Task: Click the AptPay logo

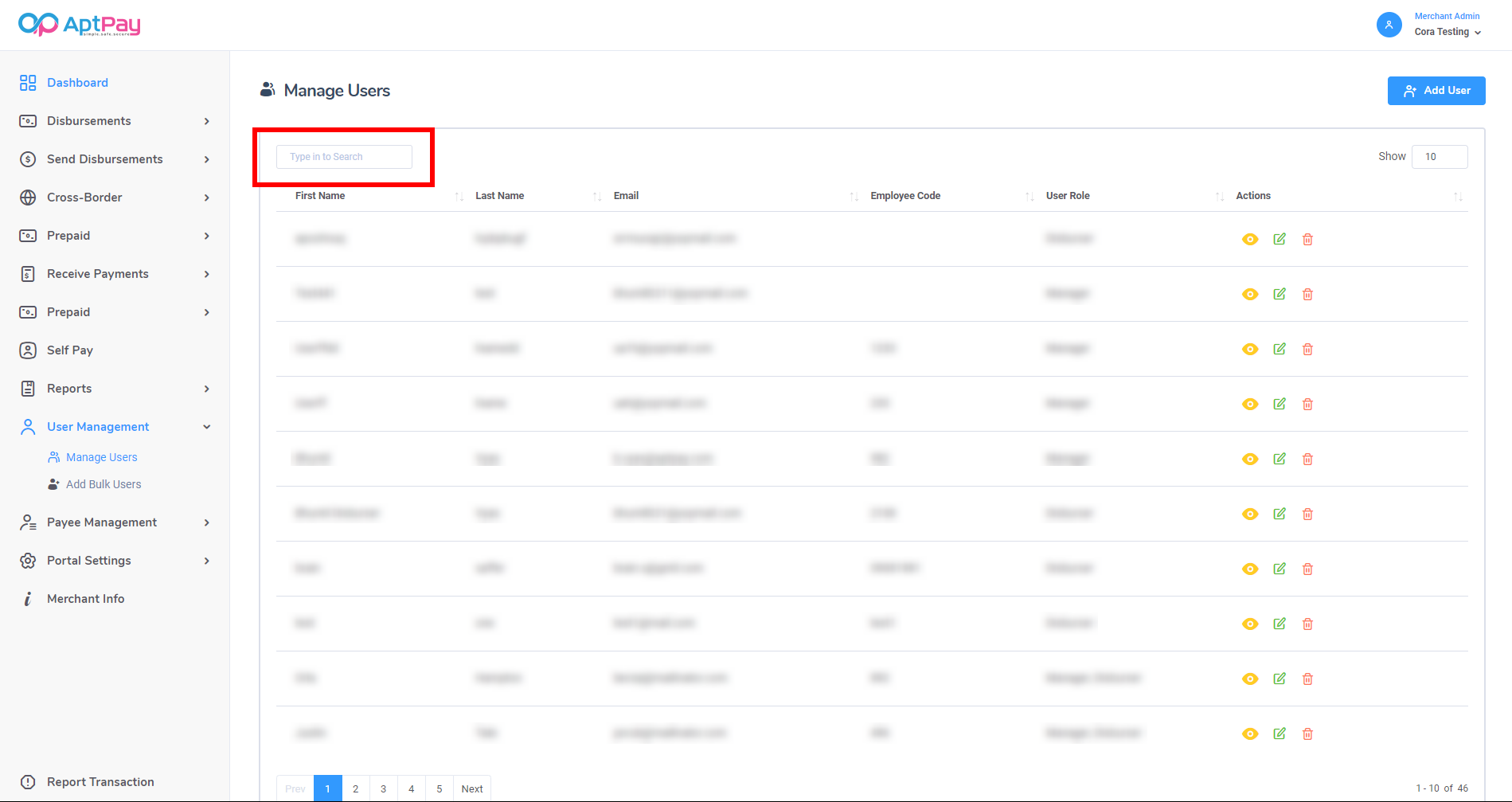Action: tap(79, 25)
